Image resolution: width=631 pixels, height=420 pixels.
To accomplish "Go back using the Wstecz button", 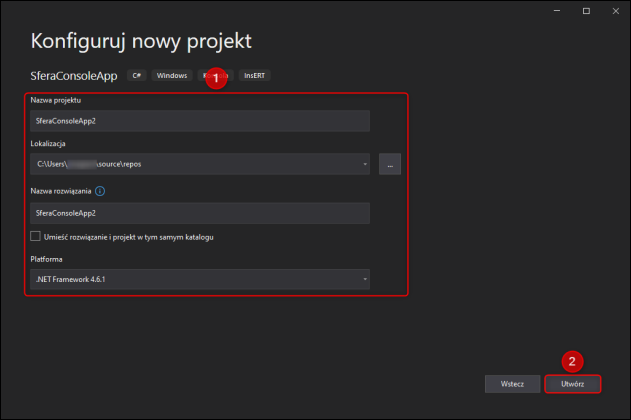I will point(505,384).
